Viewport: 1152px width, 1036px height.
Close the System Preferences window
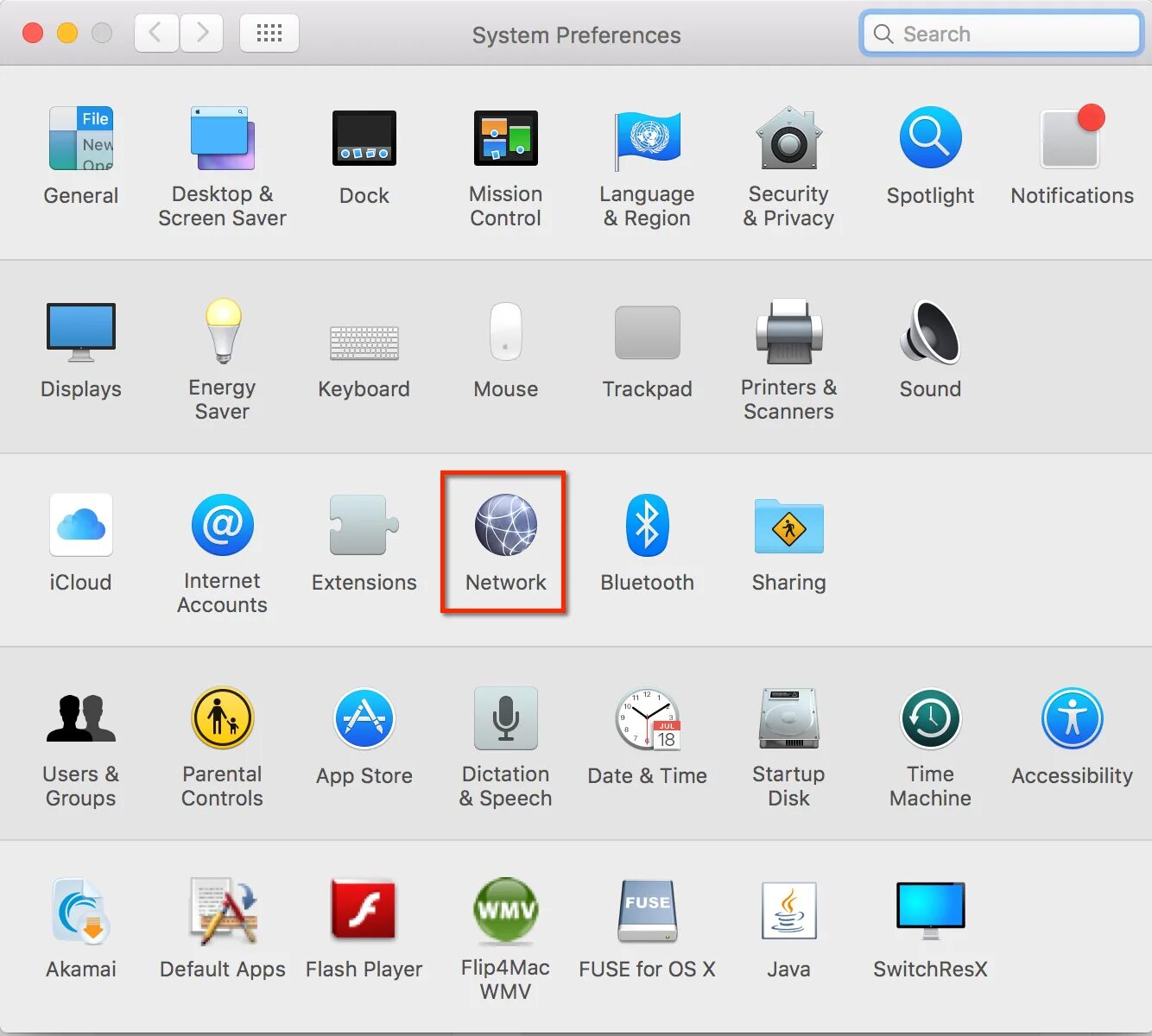[33, 33]
